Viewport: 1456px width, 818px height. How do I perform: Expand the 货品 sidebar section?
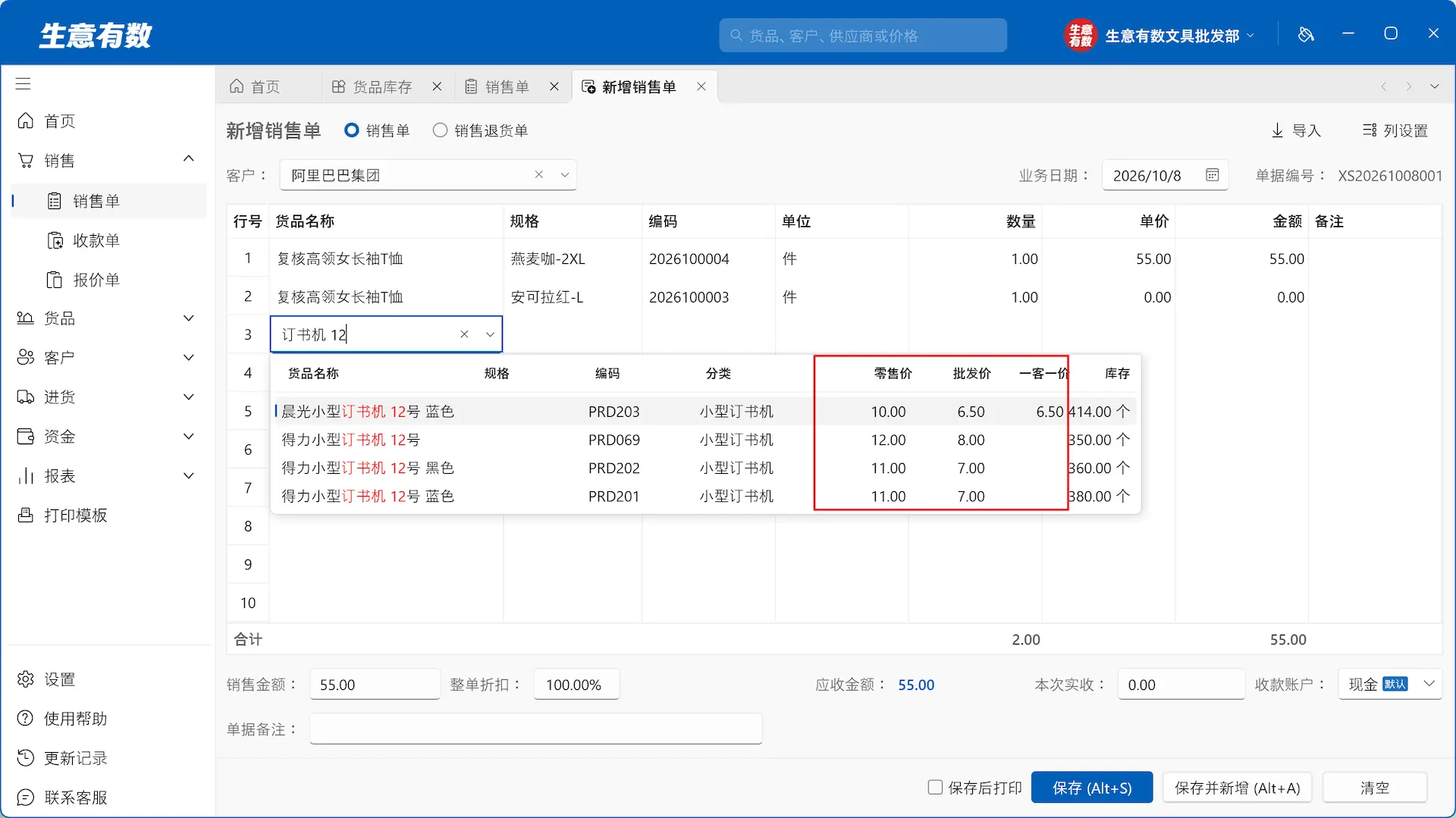click(x=189, y=318)
